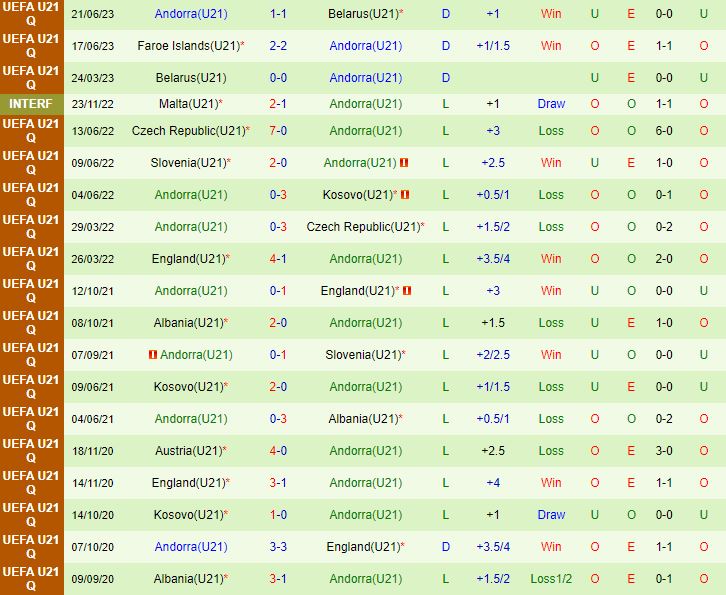
Task: Open Slovenia(U21) away team on 07/09/21
Action: point(363,355)
